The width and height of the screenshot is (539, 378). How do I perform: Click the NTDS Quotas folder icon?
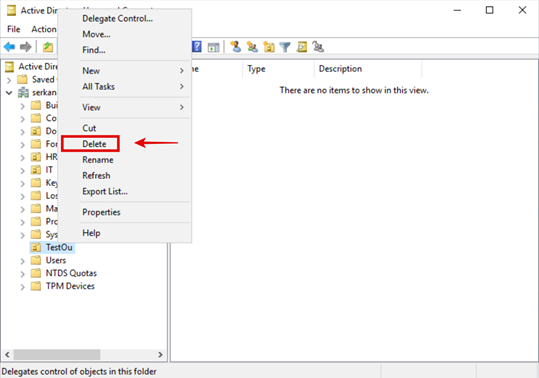36,273
